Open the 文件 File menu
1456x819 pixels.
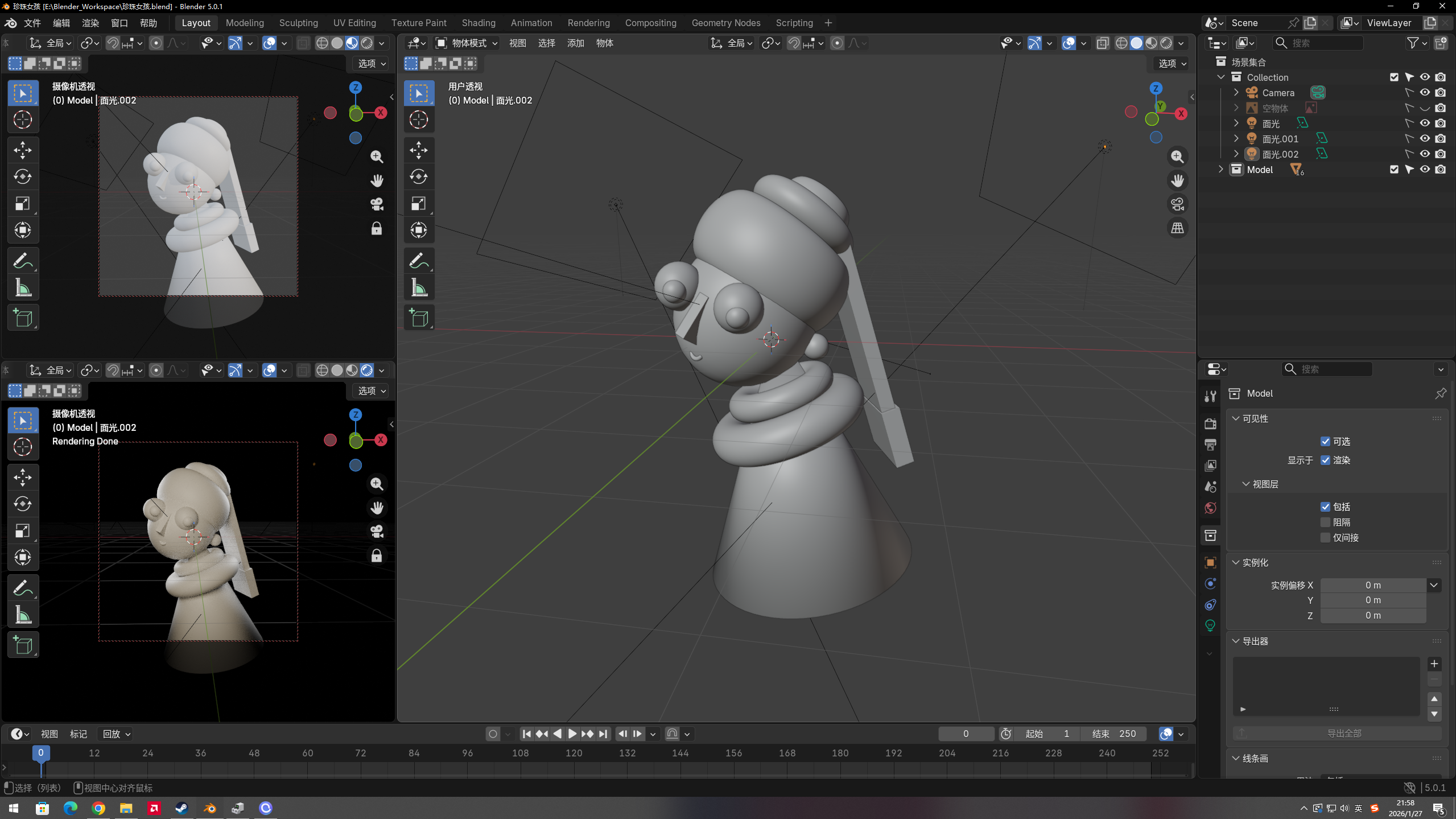[x=32, y=23]
